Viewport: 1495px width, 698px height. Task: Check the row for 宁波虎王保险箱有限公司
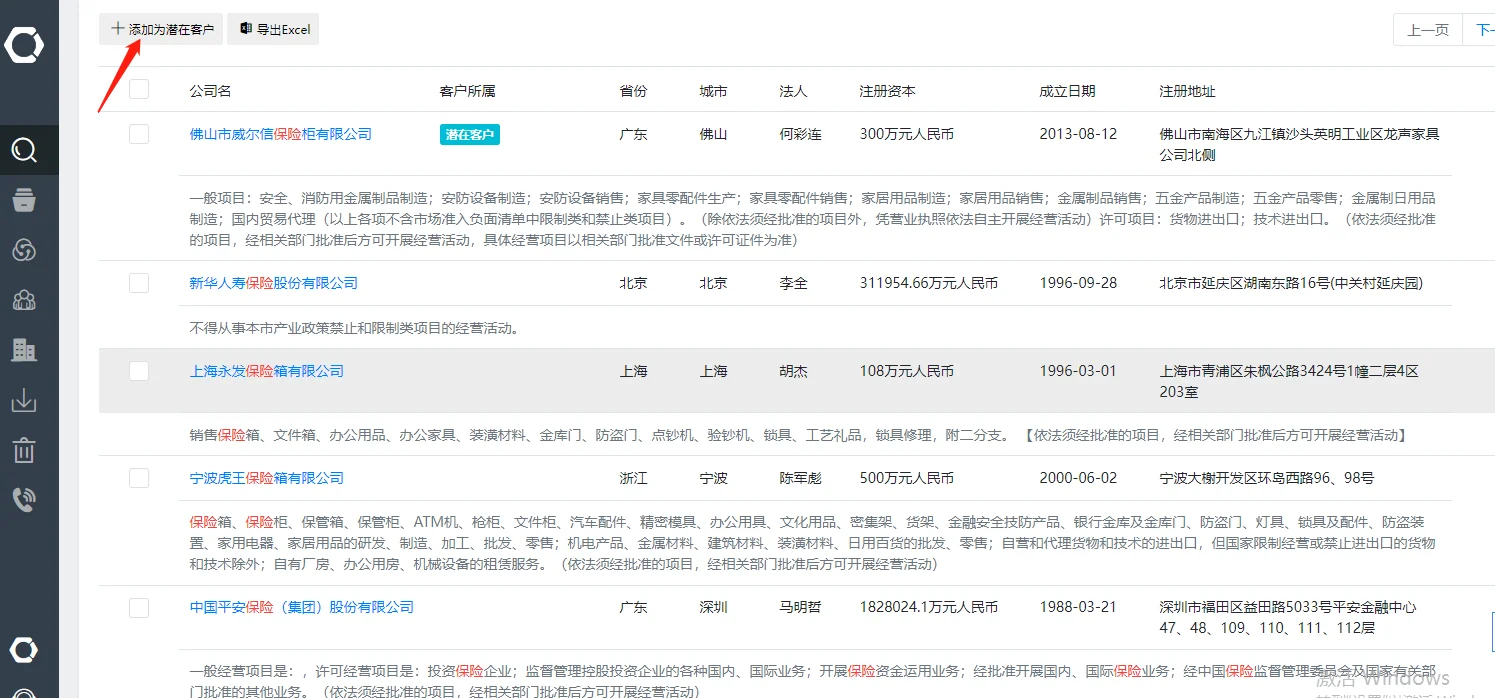(x=139, y=478)
